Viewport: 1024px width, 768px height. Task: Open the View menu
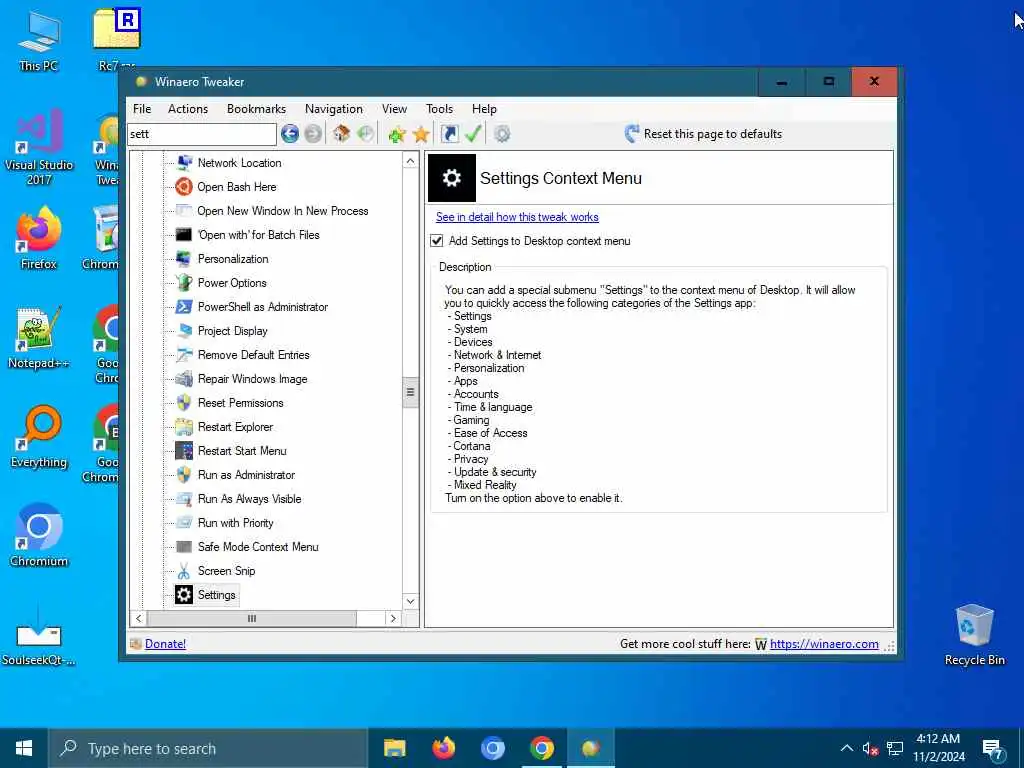(x=394, y=109)
